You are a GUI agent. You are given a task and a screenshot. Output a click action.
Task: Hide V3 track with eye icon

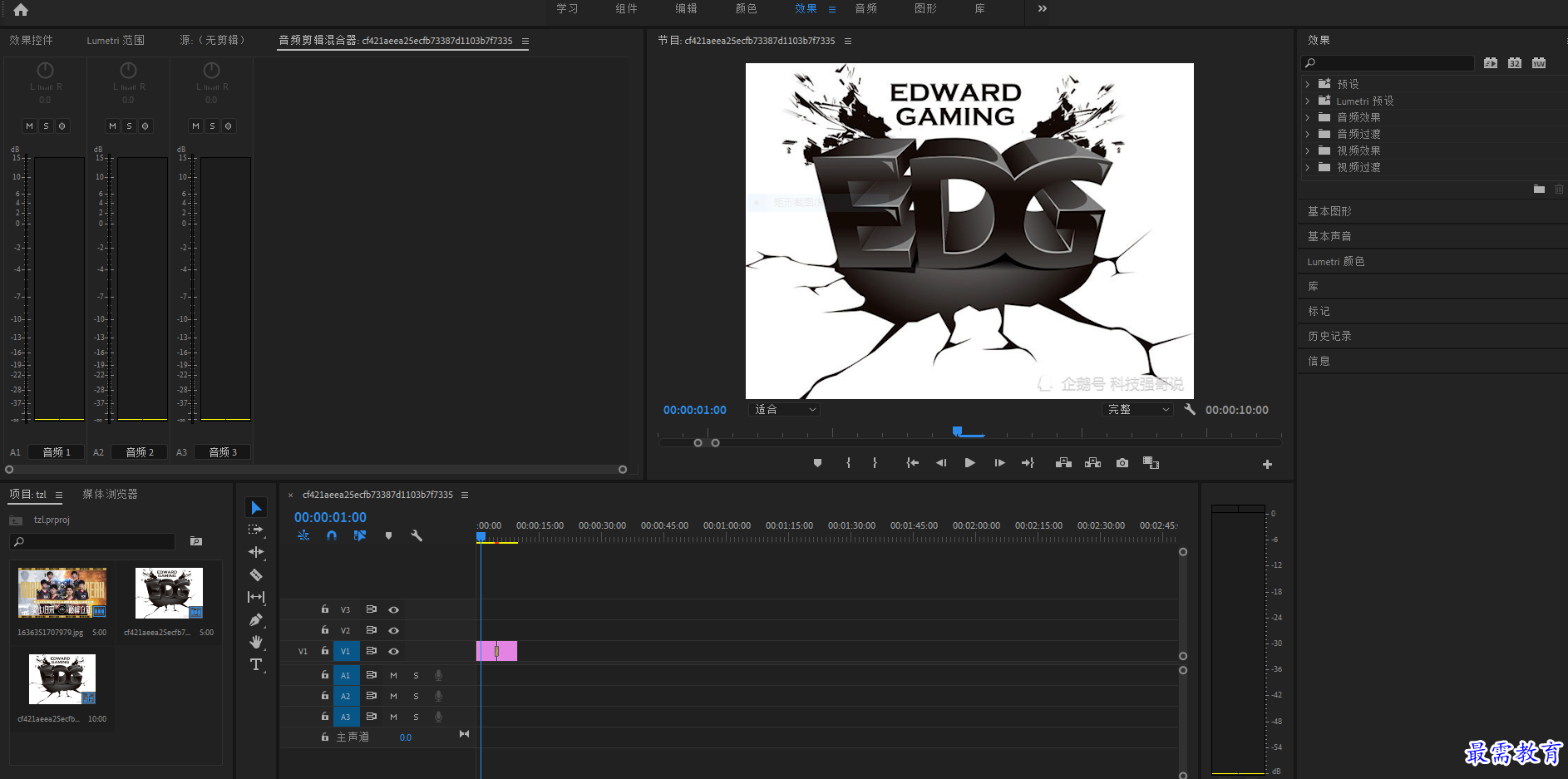pyautogui.click(x=394, y=609)
